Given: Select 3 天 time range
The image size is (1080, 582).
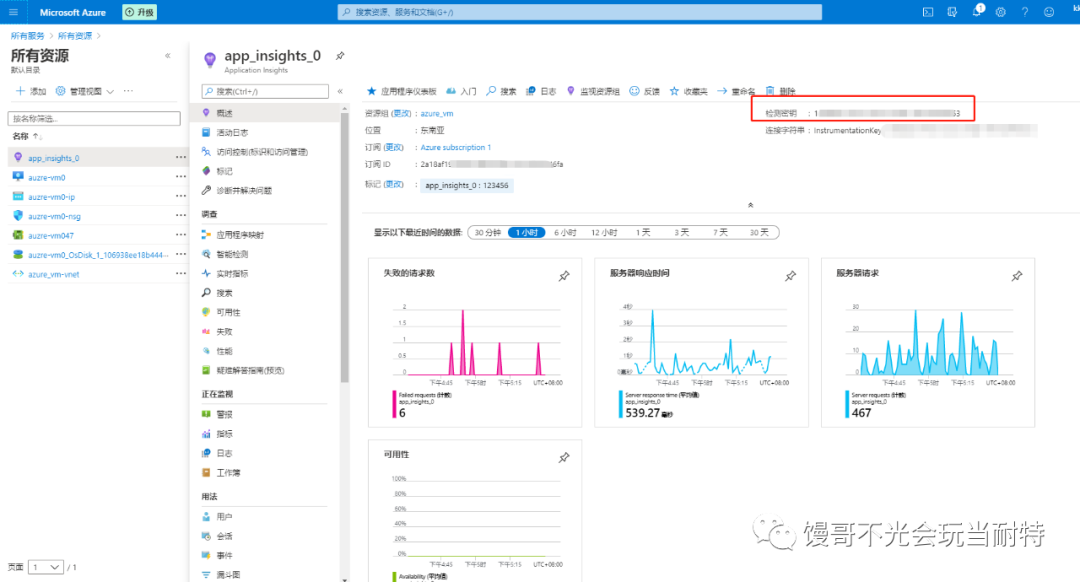Looking at the screenshot, I should click(681, 233).
